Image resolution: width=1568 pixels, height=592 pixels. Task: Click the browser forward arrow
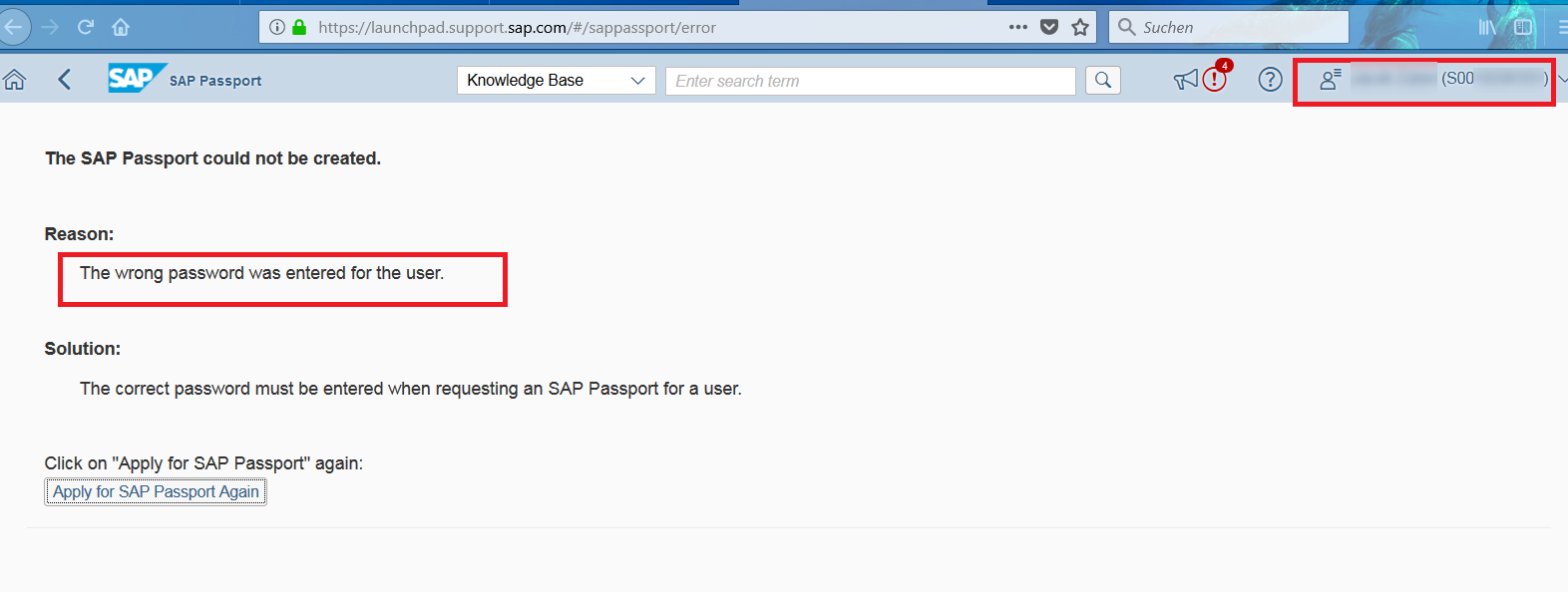50,27
